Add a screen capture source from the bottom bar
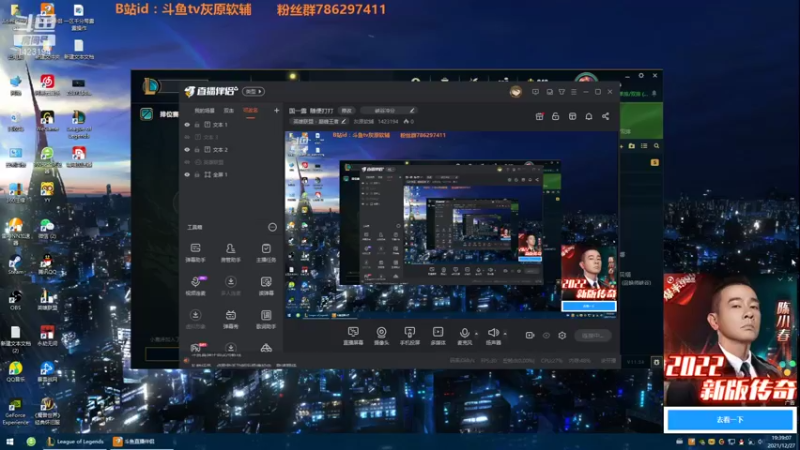Image resolution: width=800 pixels, height=450 pixels. coord(353,336)
